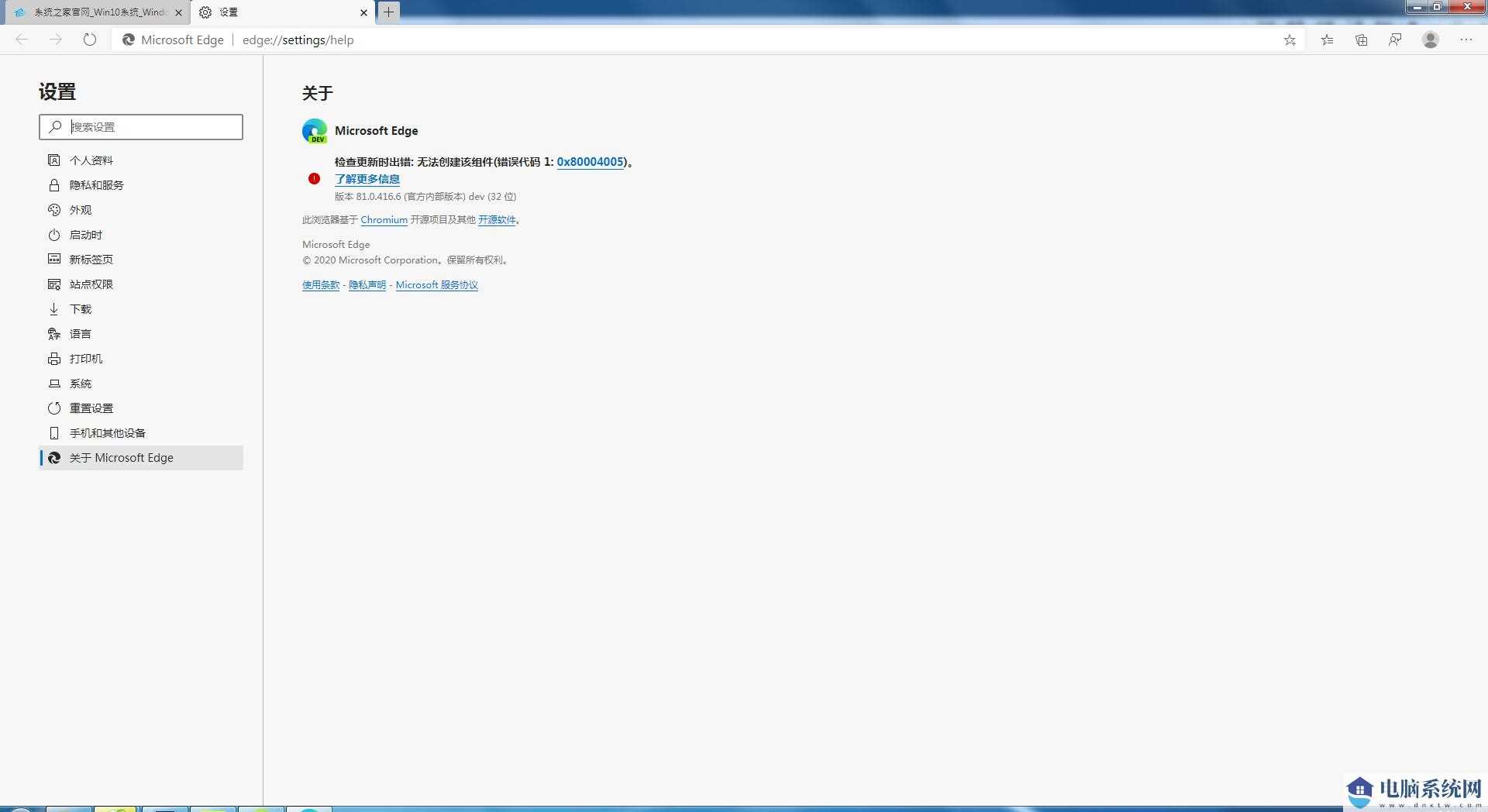The width and height of the screenshot is (1488, 812).
Task: Open the user profile avatar
Action: tap(1431, 40)
